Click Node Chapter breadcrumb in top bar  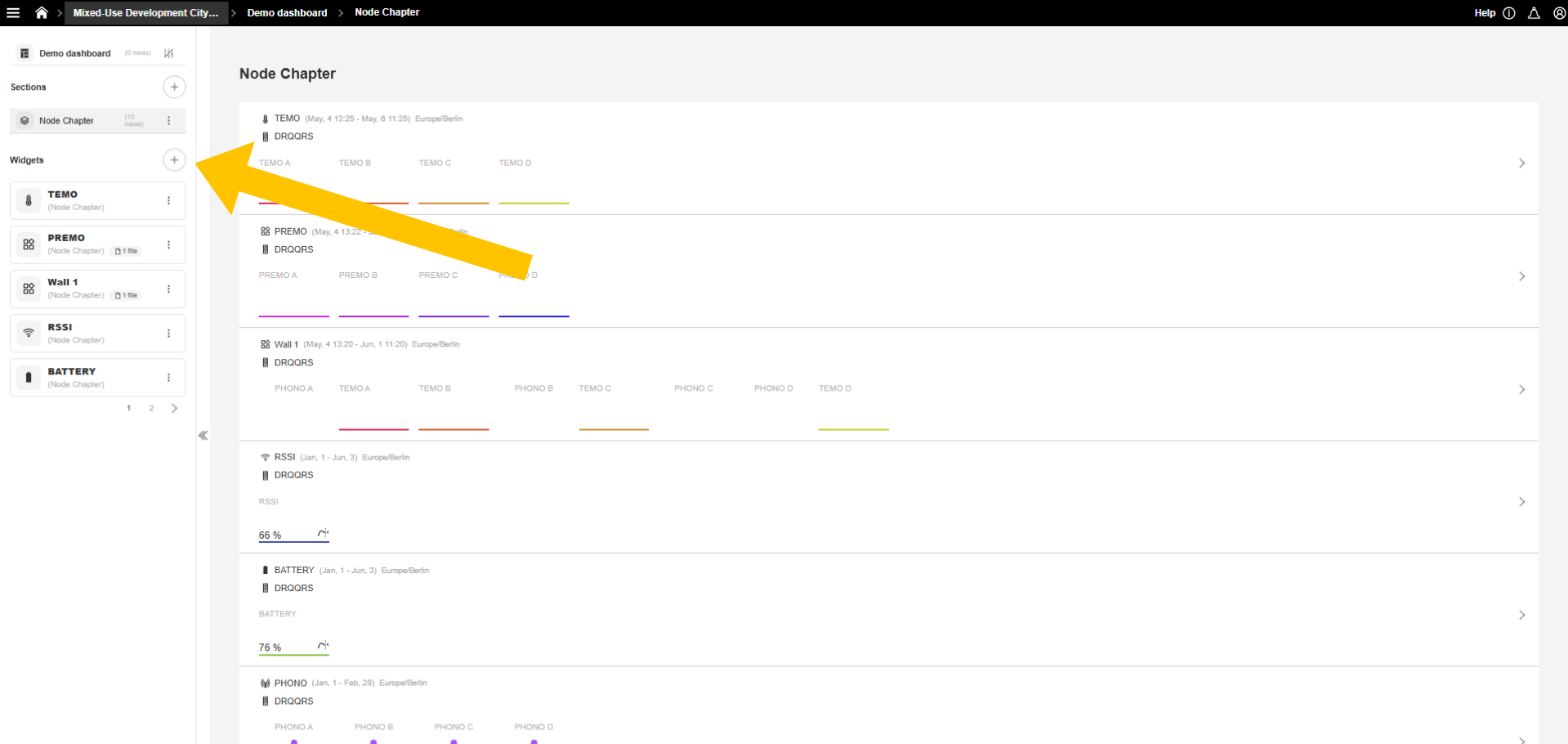pos(386,12)
